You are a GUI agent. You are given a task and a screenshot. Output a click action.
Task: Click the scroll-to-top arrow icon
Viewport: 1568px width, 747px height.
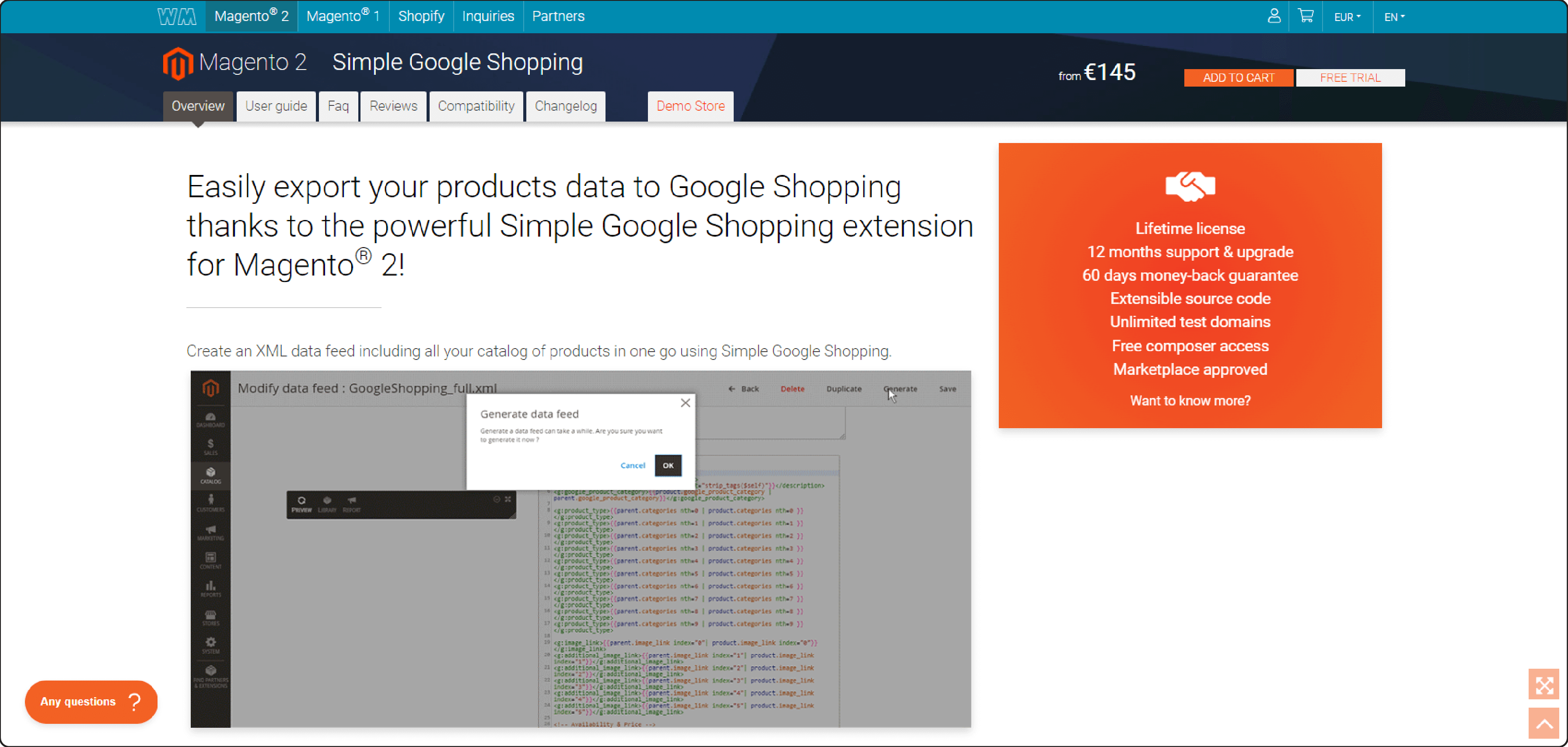click(1543, 723)
